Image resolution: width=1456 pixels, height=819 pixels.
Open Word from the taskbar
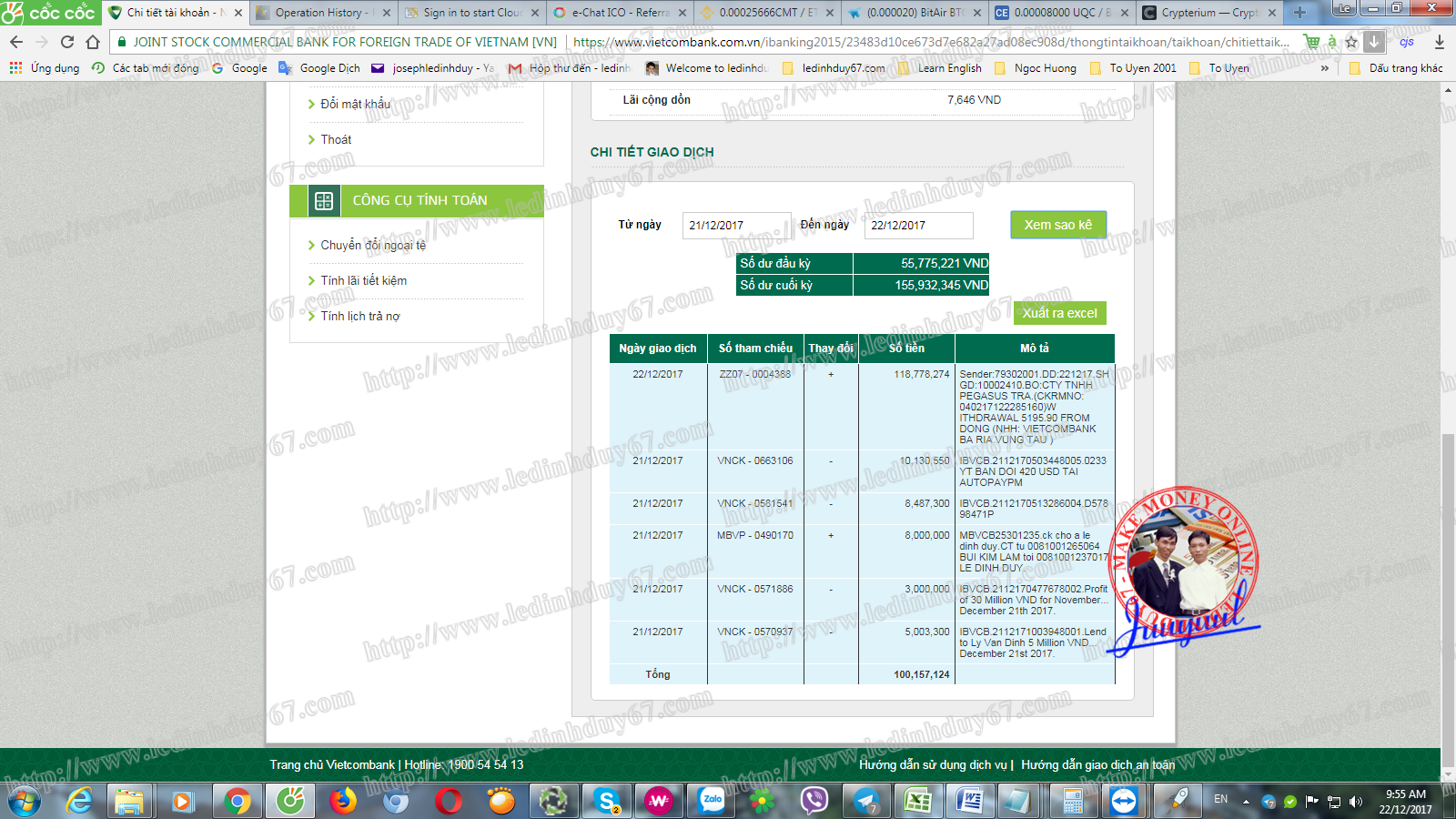tap(968, 802)
